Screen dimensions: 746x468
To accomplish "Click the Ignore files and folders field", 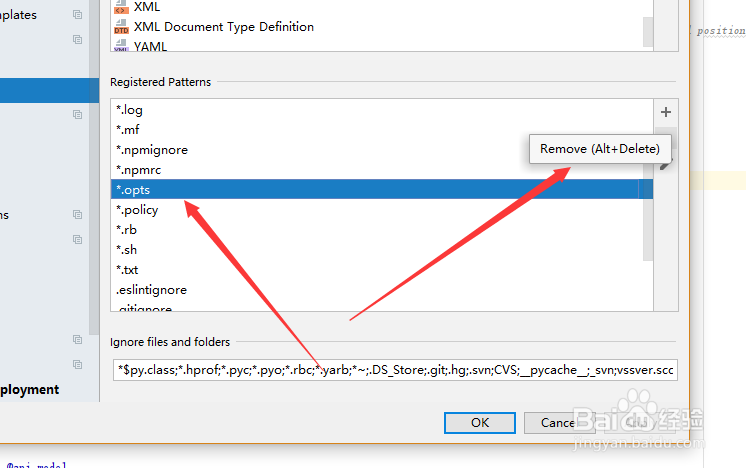I will point(394,370).
